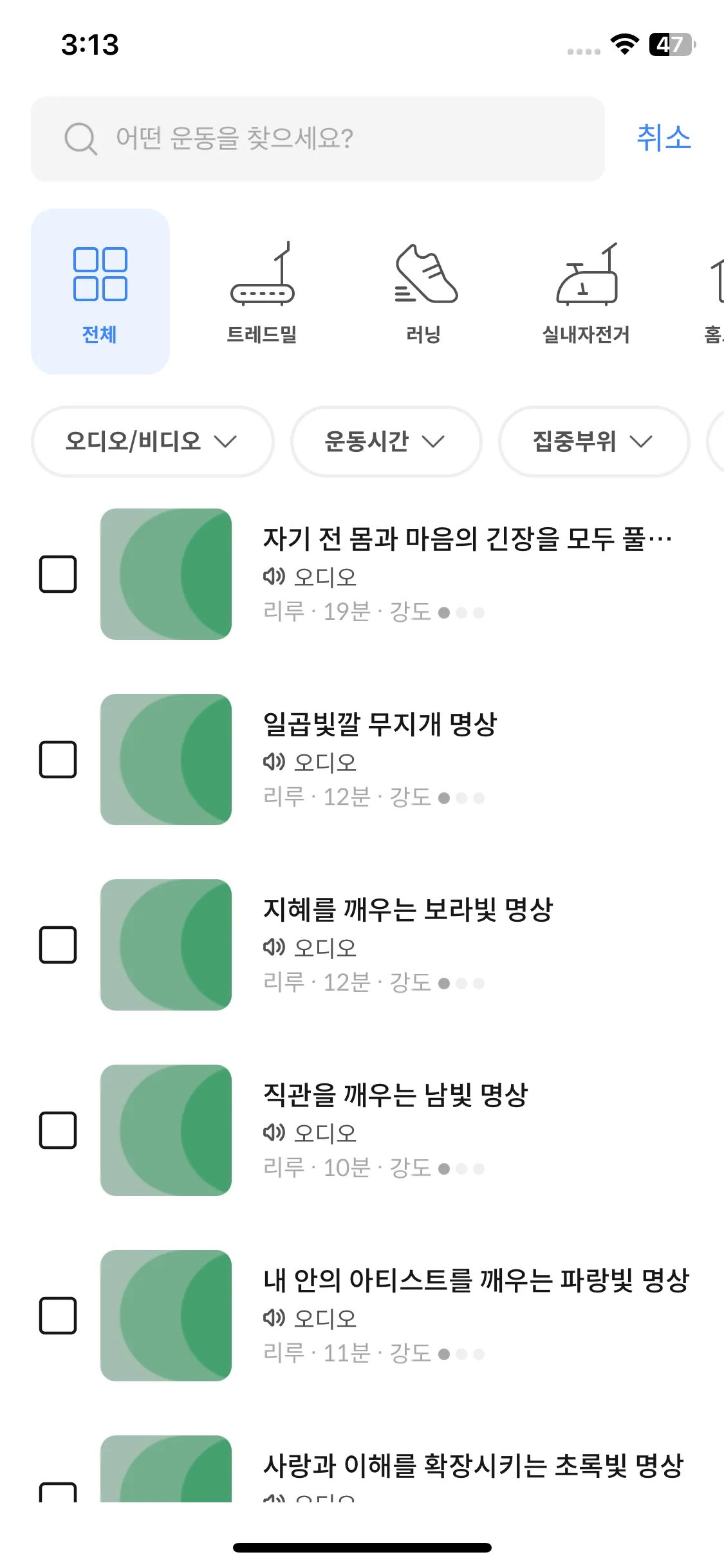Check the box for 자기 전 몸과 마음의 긴장을 workout

click(x=58, y=574)
